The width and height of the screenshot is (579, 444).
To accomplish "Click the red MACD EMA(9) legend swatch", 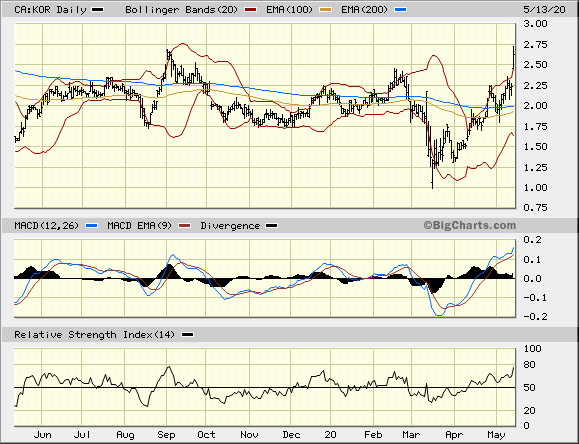I will coord(185,226).
